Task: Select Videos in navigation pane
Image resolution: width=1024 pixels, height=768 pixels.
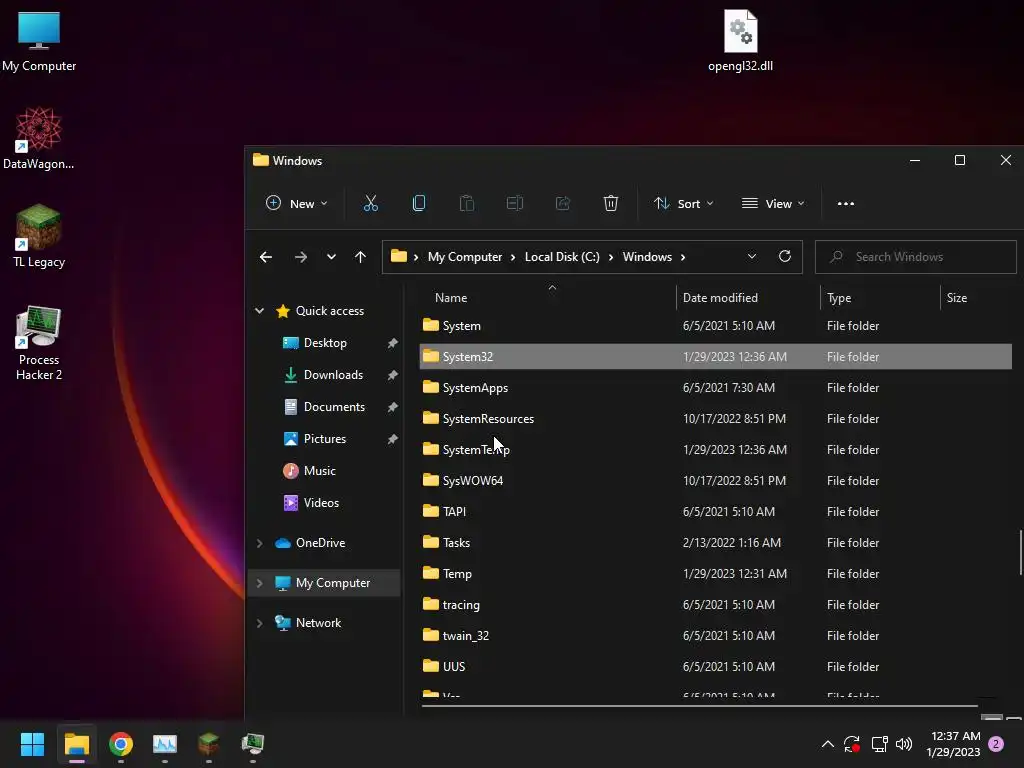Action: click(x=321, y=503)
